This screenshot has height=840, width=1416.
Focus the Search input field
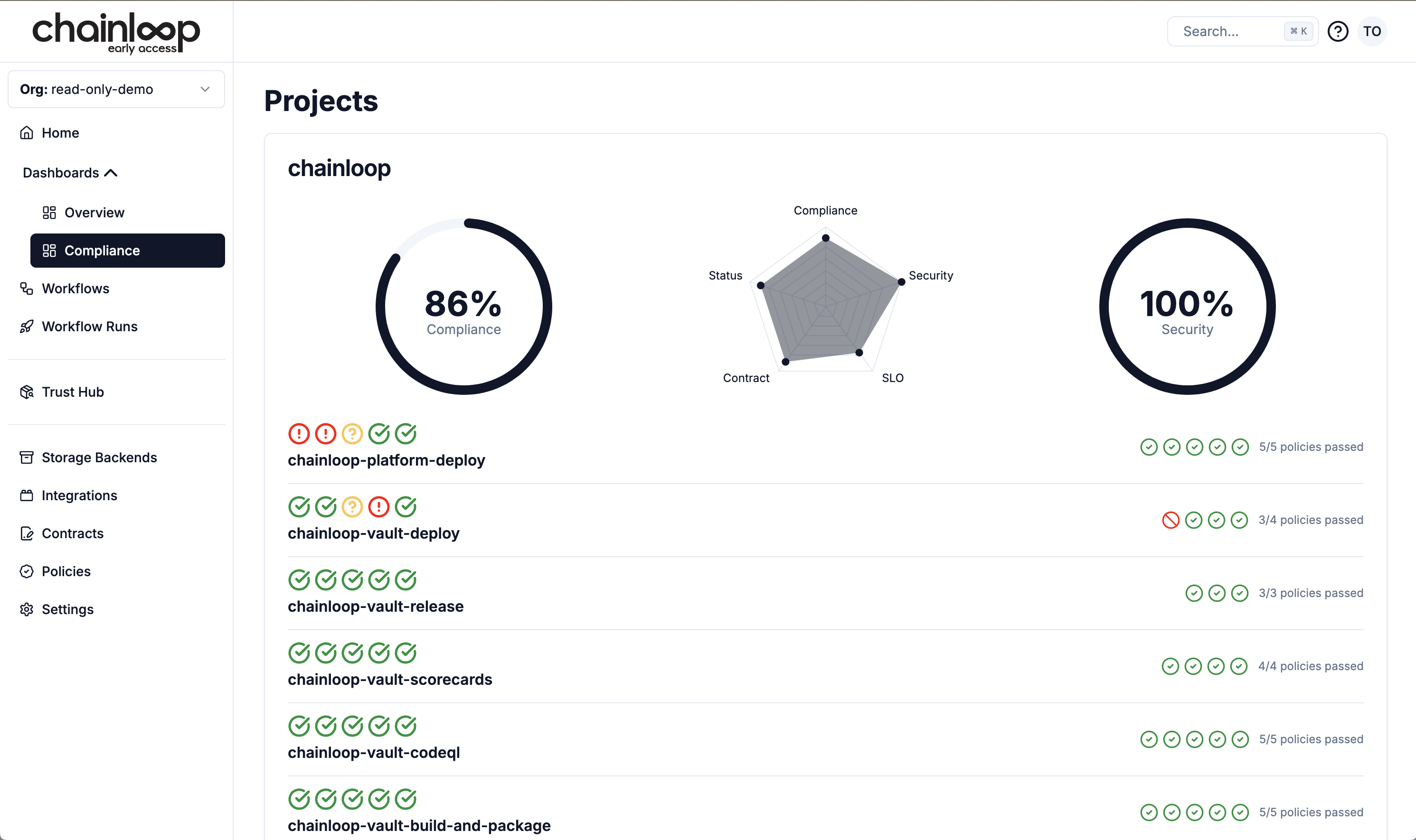[1228, 32]
